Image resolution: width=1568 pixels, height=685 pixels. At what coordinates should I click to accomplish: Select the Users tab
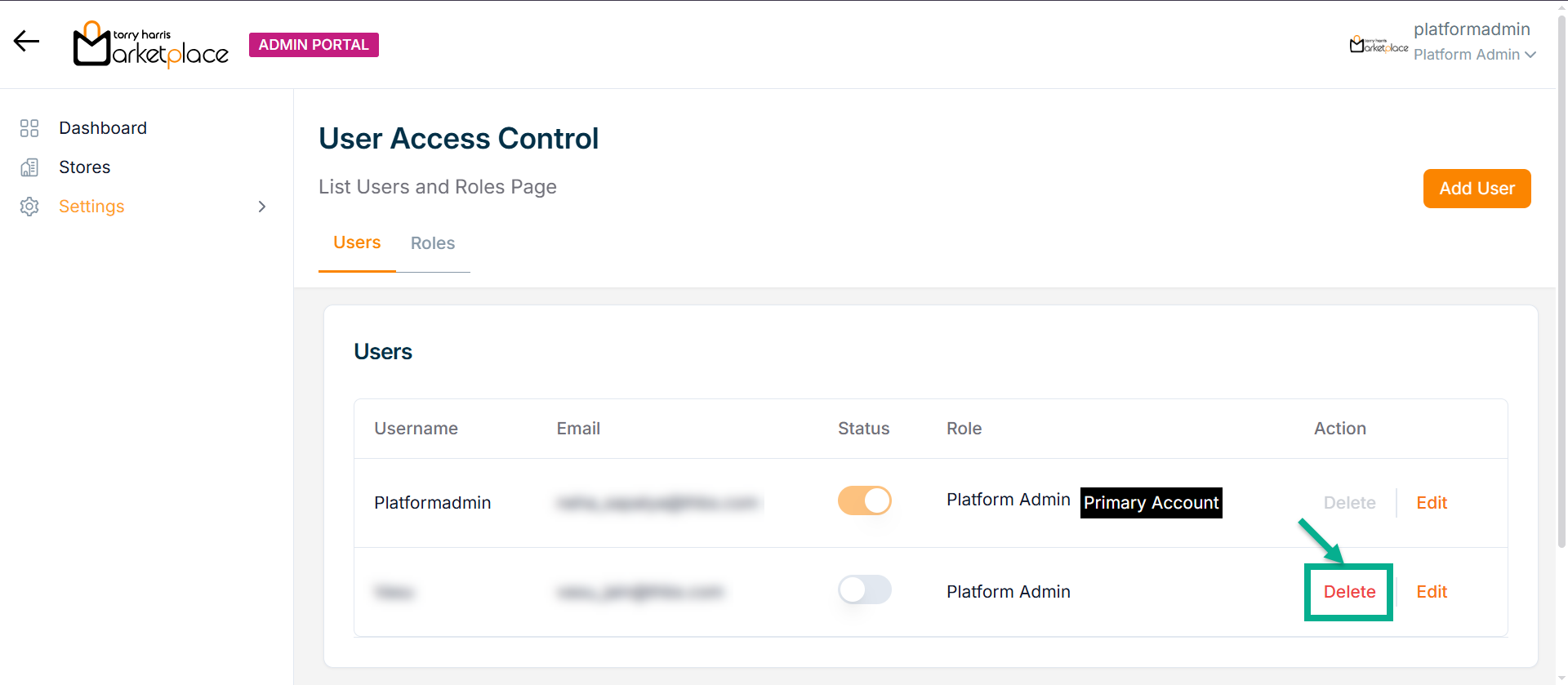click(357, 242)
